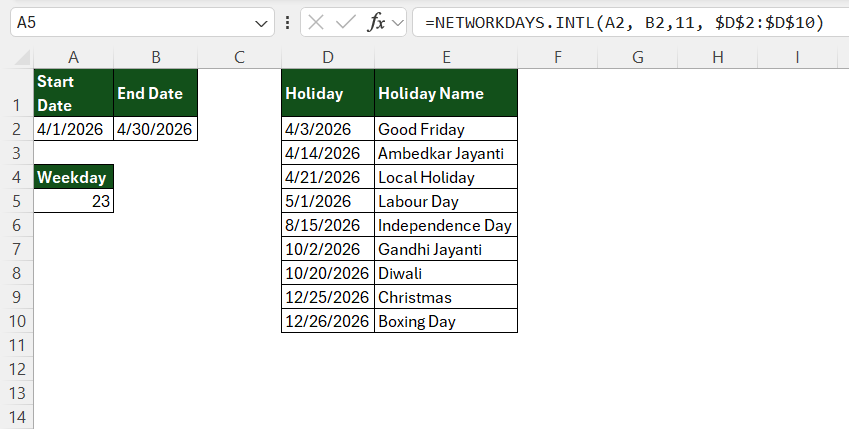Select the Start Date cell 4/1/2026

click(x=74, y=129)
